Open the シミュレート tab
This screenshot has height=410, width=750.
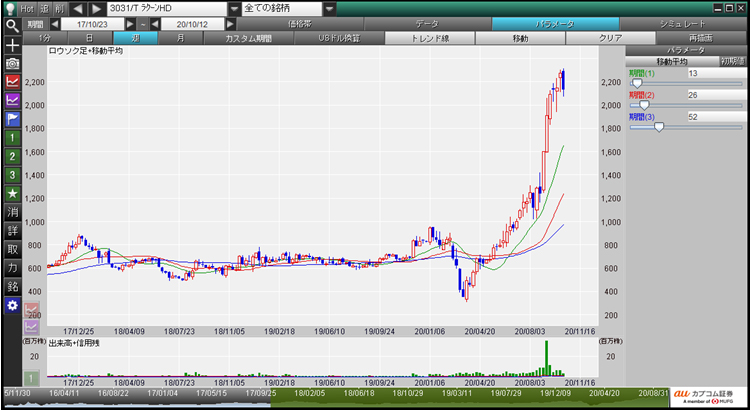pyautogui.click(x=683, y=24)
